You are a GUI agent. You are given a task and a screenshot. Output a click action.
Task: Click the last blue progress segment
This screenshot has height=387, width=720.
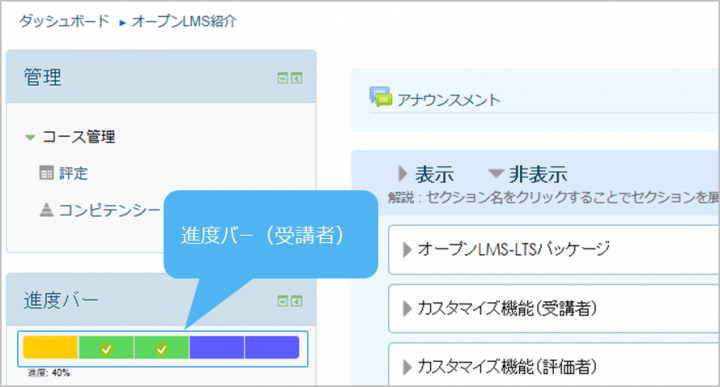click(272, 347)
